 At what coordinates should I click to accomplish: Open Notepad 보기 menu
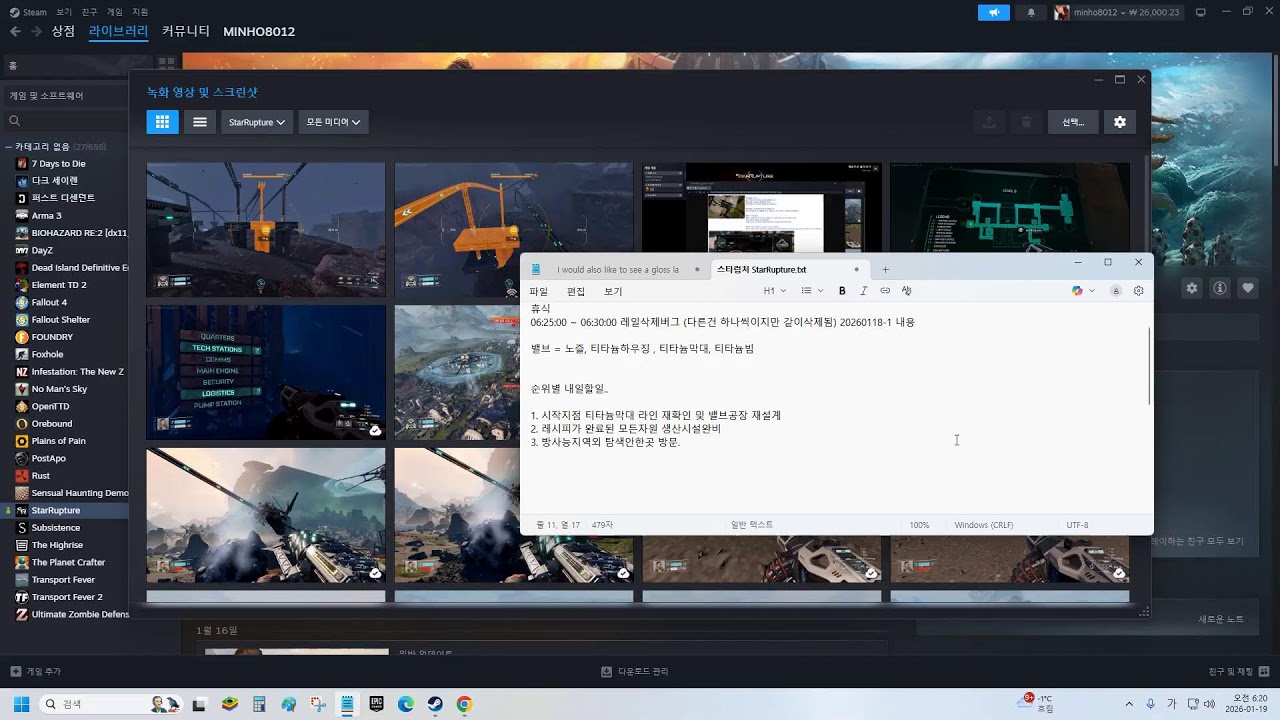point(613,291)
